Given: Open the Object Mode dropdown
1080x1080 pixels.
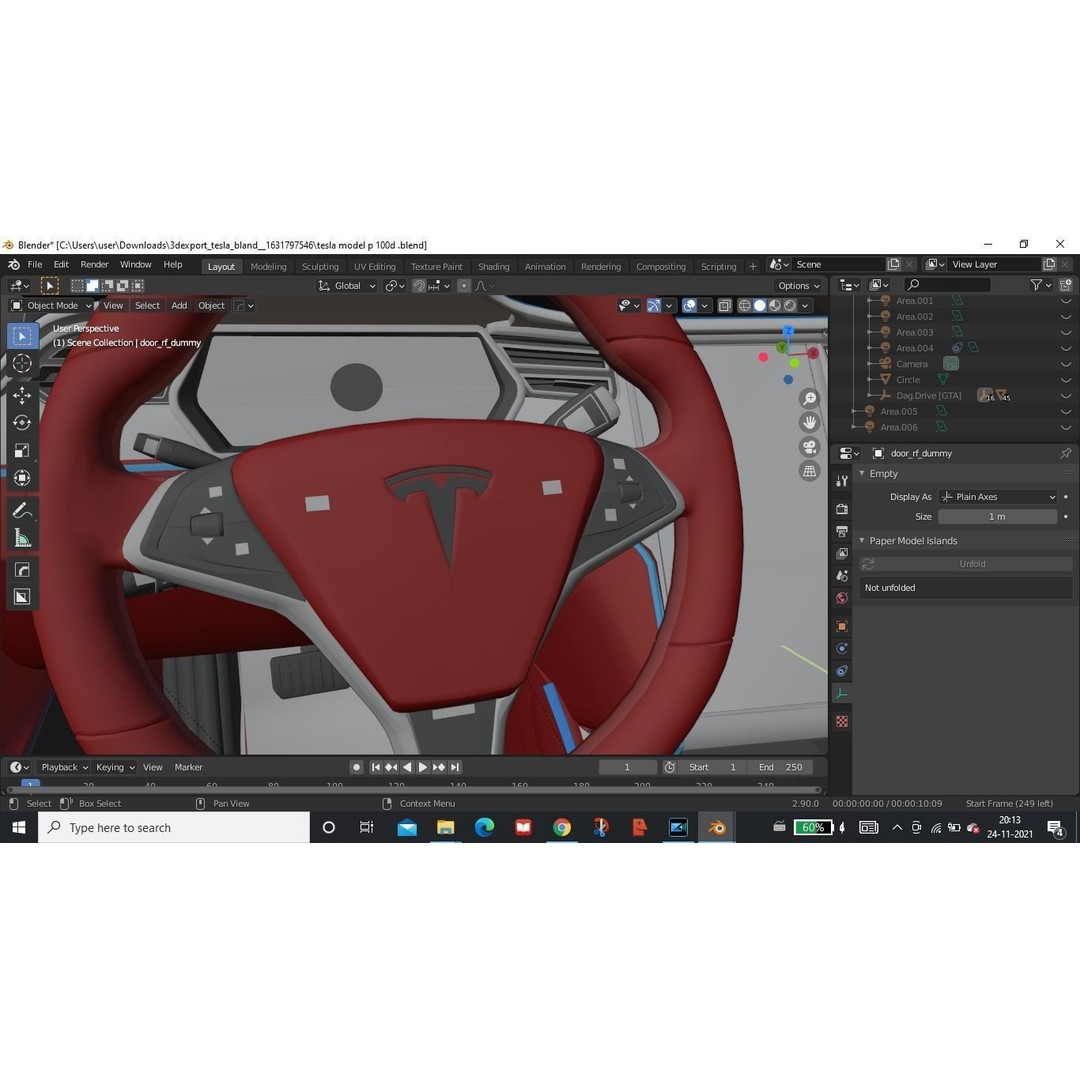Looking at the screenshot, I should [x=52, y=305].
